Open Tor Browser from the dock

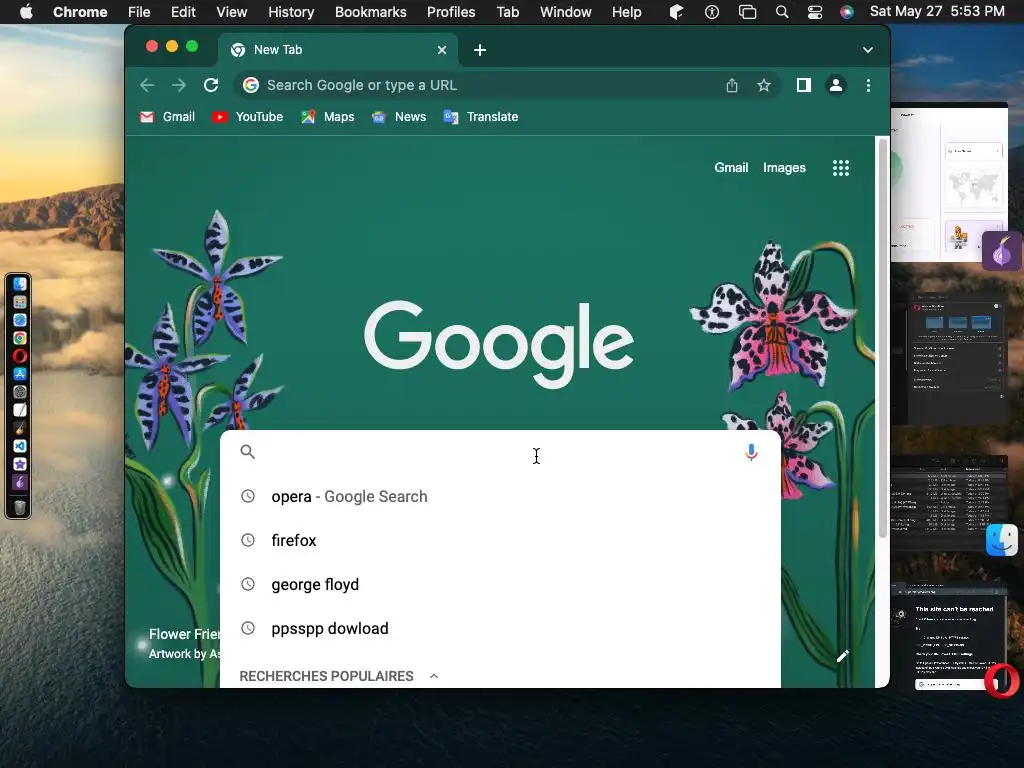point(20,482)
